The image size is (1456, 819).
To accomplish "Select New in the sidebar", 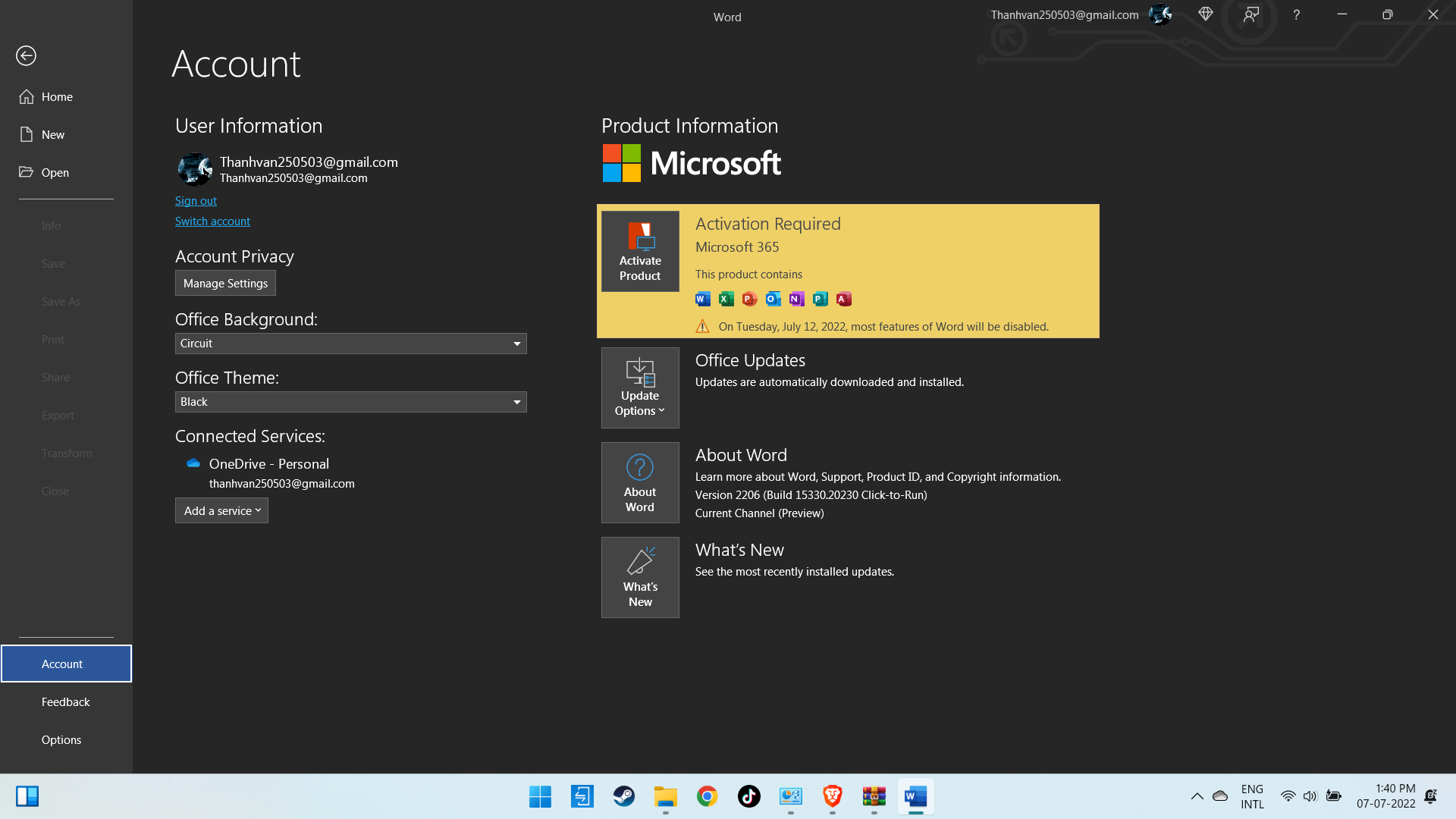I will 66,134.
